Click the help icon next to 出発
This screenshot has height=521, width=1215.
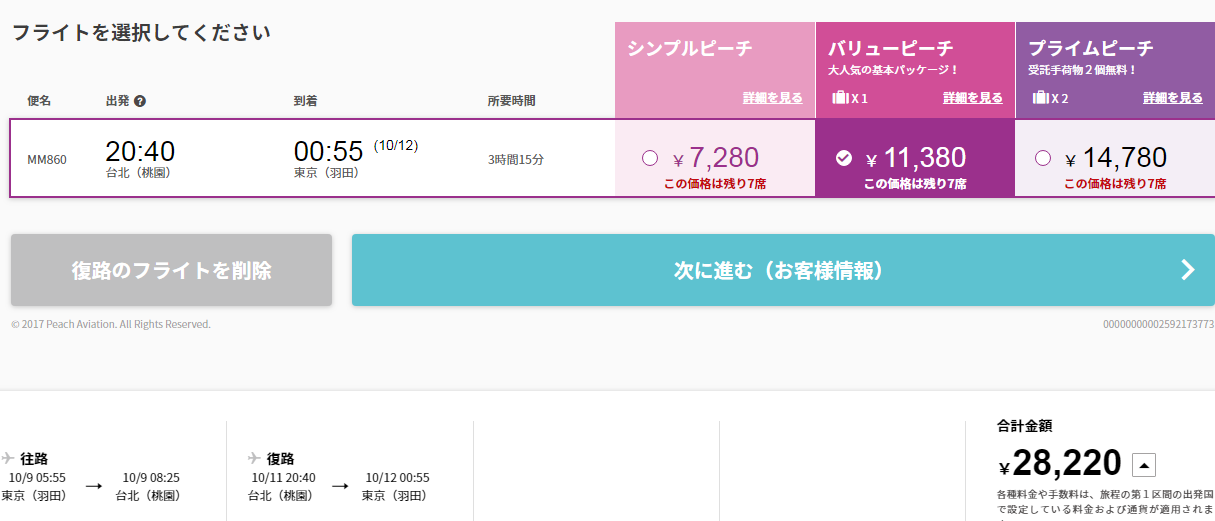coord(140,101)
